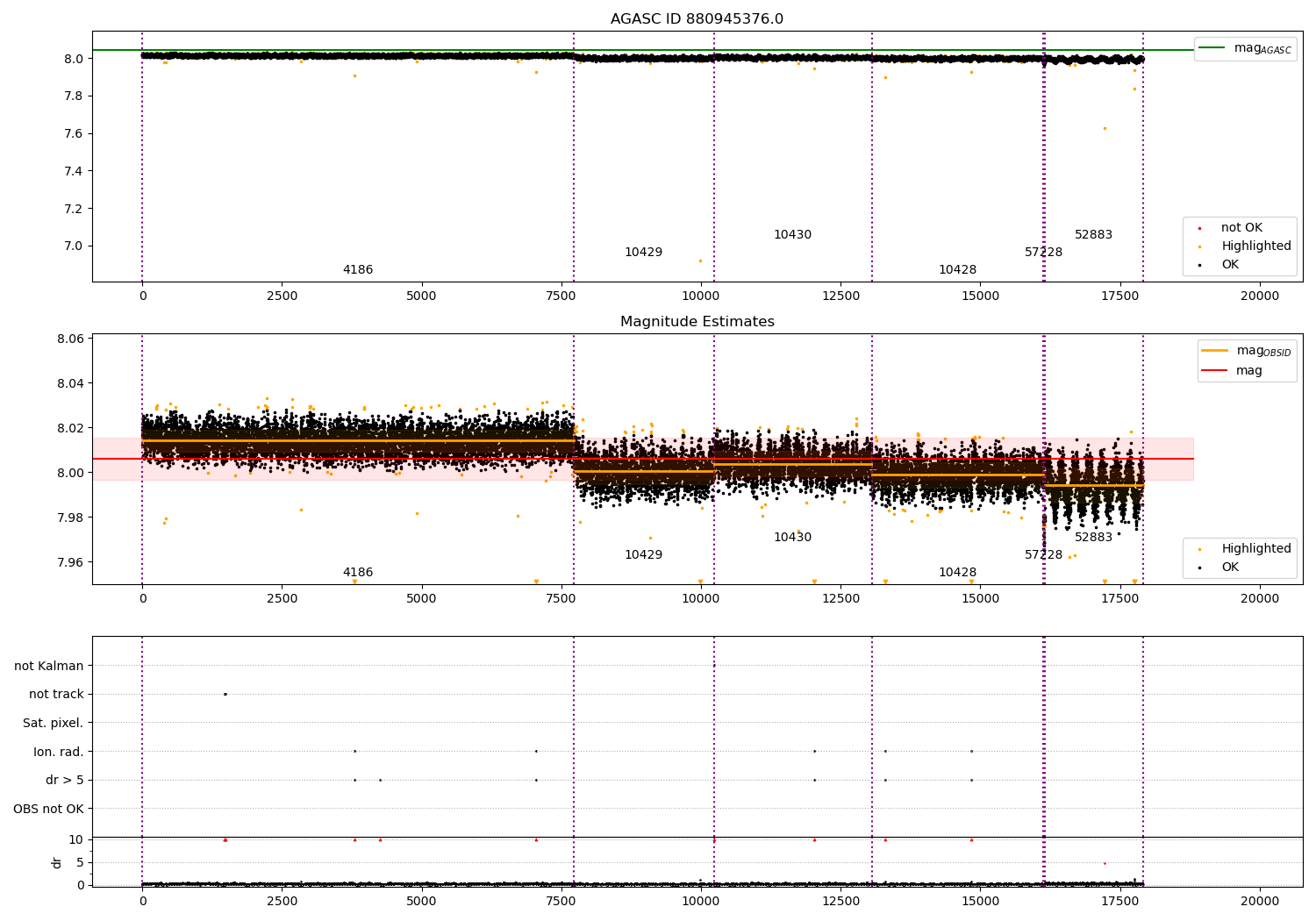Click x-axis tick '2500' under the top plot
This screenshot has width=1316, height=921.
pyautogui.click(x=282, y=296)
